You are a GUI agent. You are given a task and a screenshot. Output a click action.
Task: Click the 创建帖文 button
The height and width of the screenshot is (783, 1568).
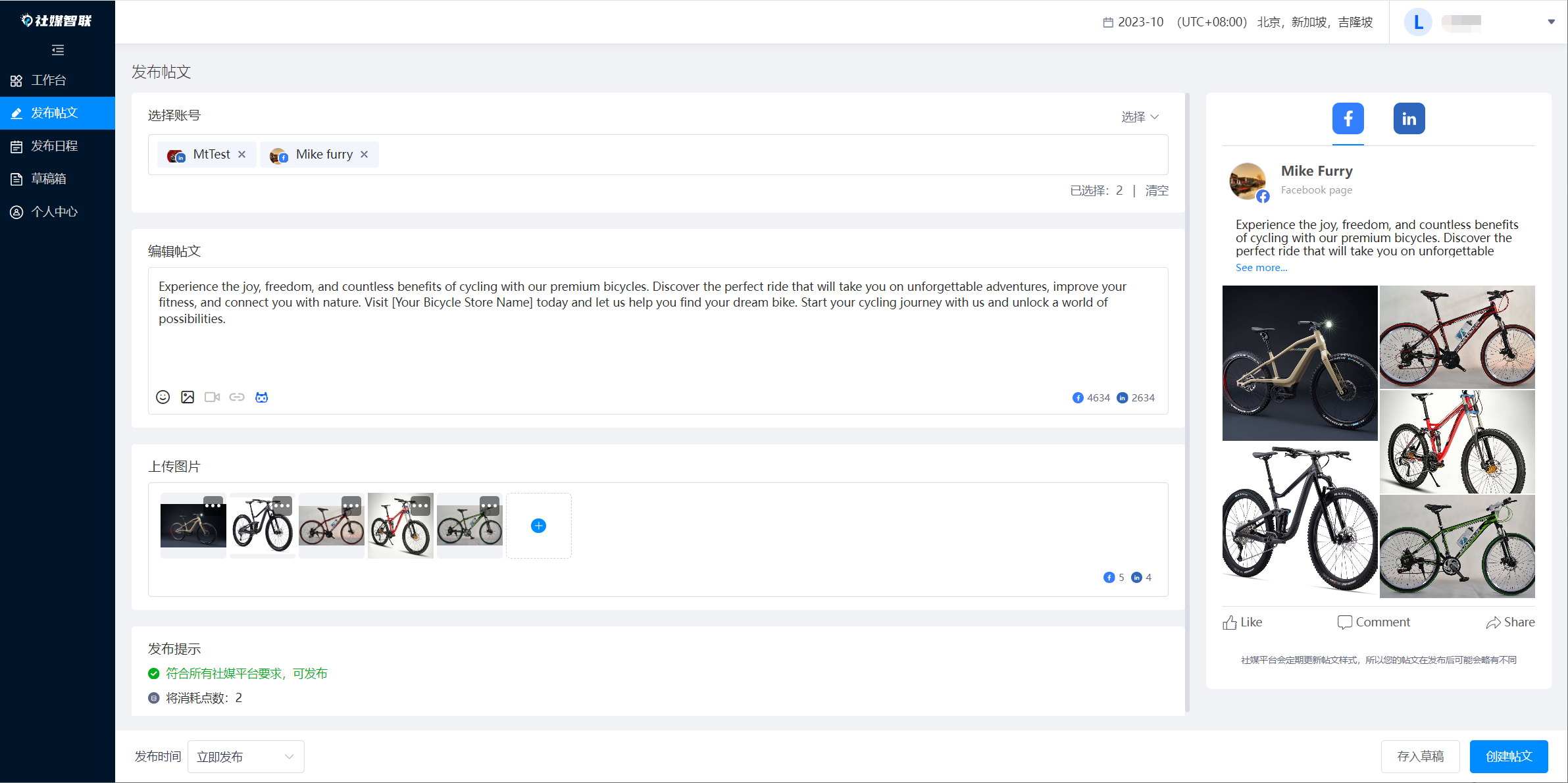pos(1508,757)
